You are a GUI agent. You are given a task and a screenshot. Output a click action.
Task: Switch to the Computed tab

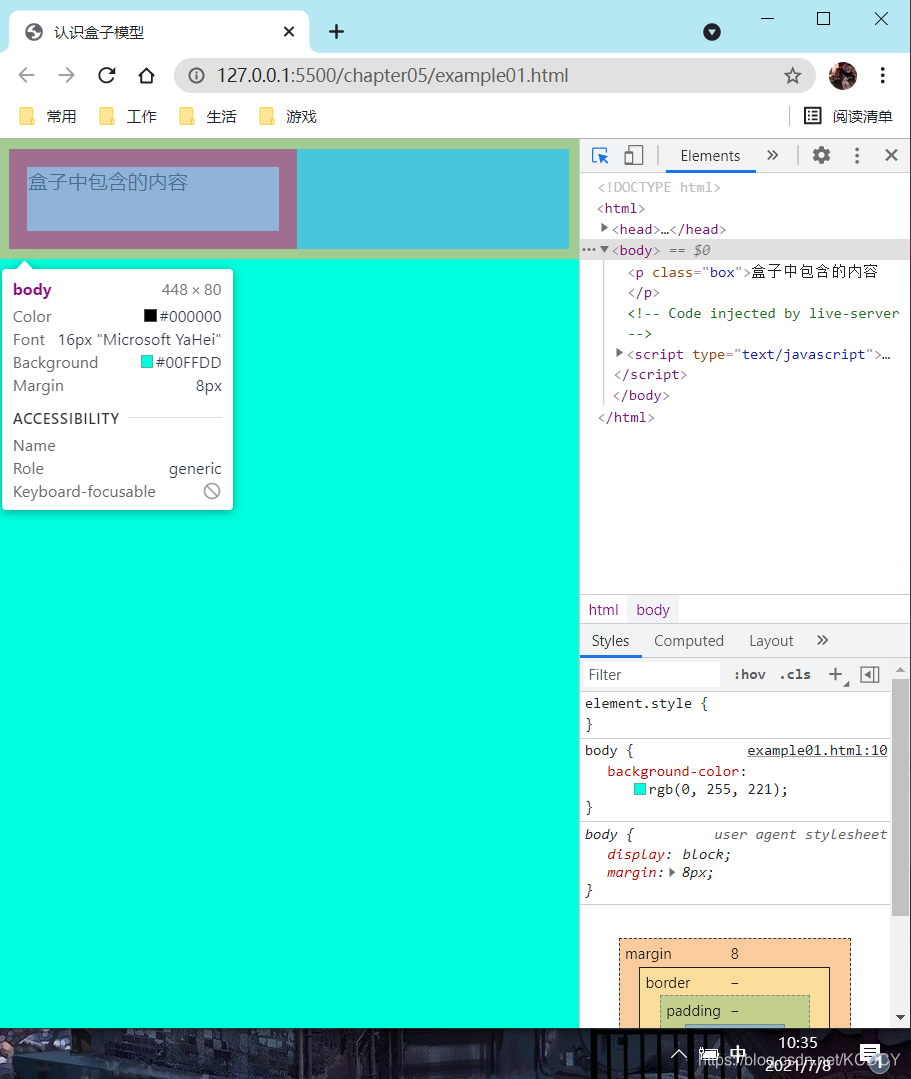(x=689, y=641)
